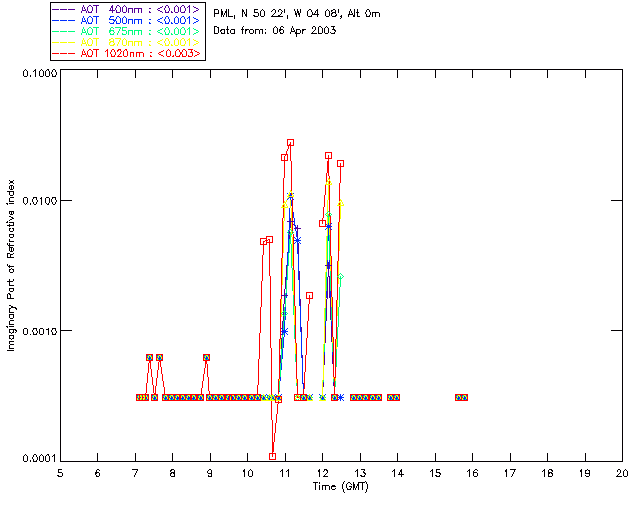Image resolution: width=640 pixels, height=512 pixels.
Task: Click the red square peak near hour 9
Action: click(x=207, y=357)
